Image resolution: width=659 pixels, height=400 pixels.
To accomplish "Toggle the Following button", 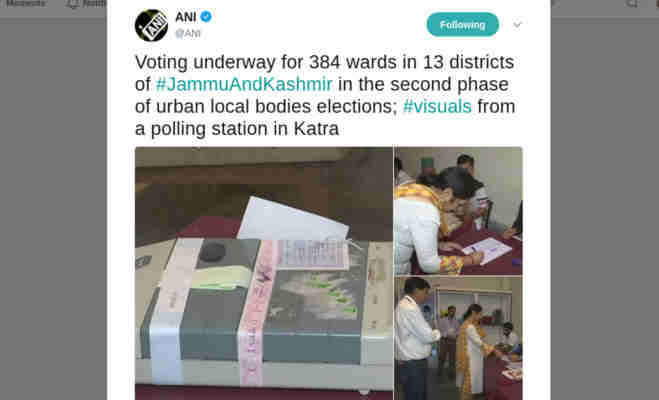I will click(462, 24).
